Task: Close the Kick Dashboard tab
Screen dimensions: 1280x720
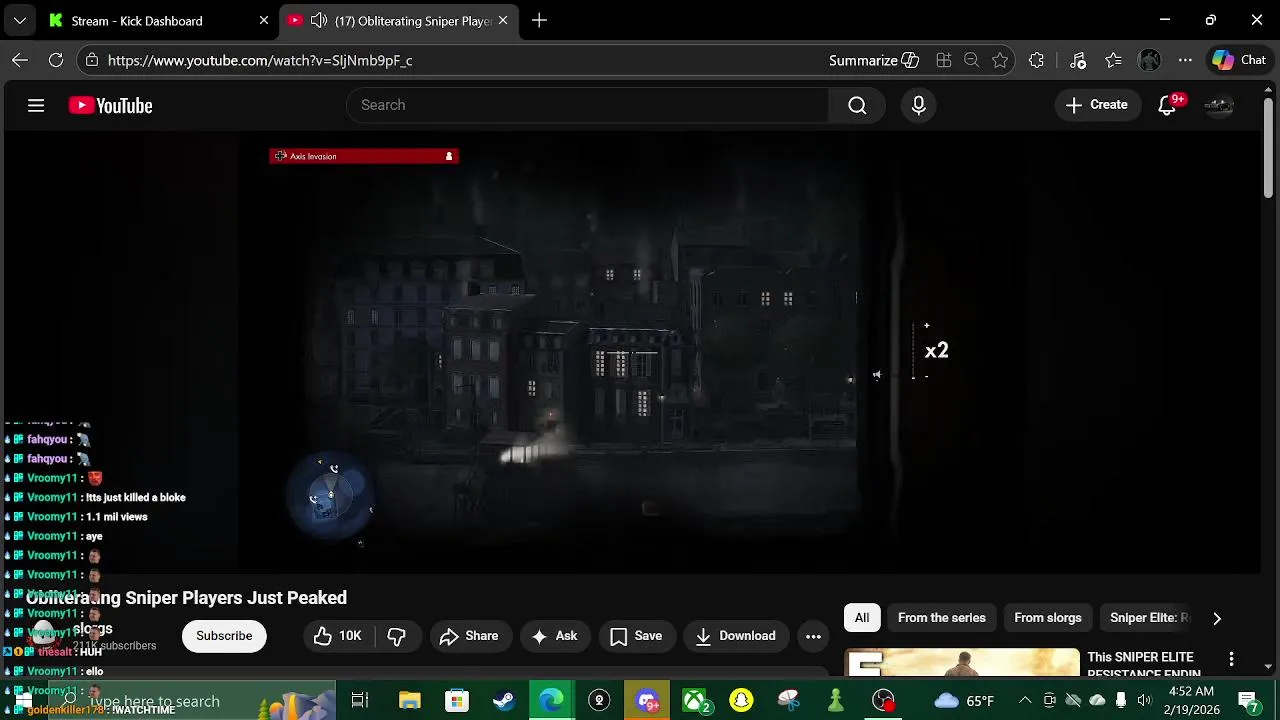Action: (x=263, y=20)
